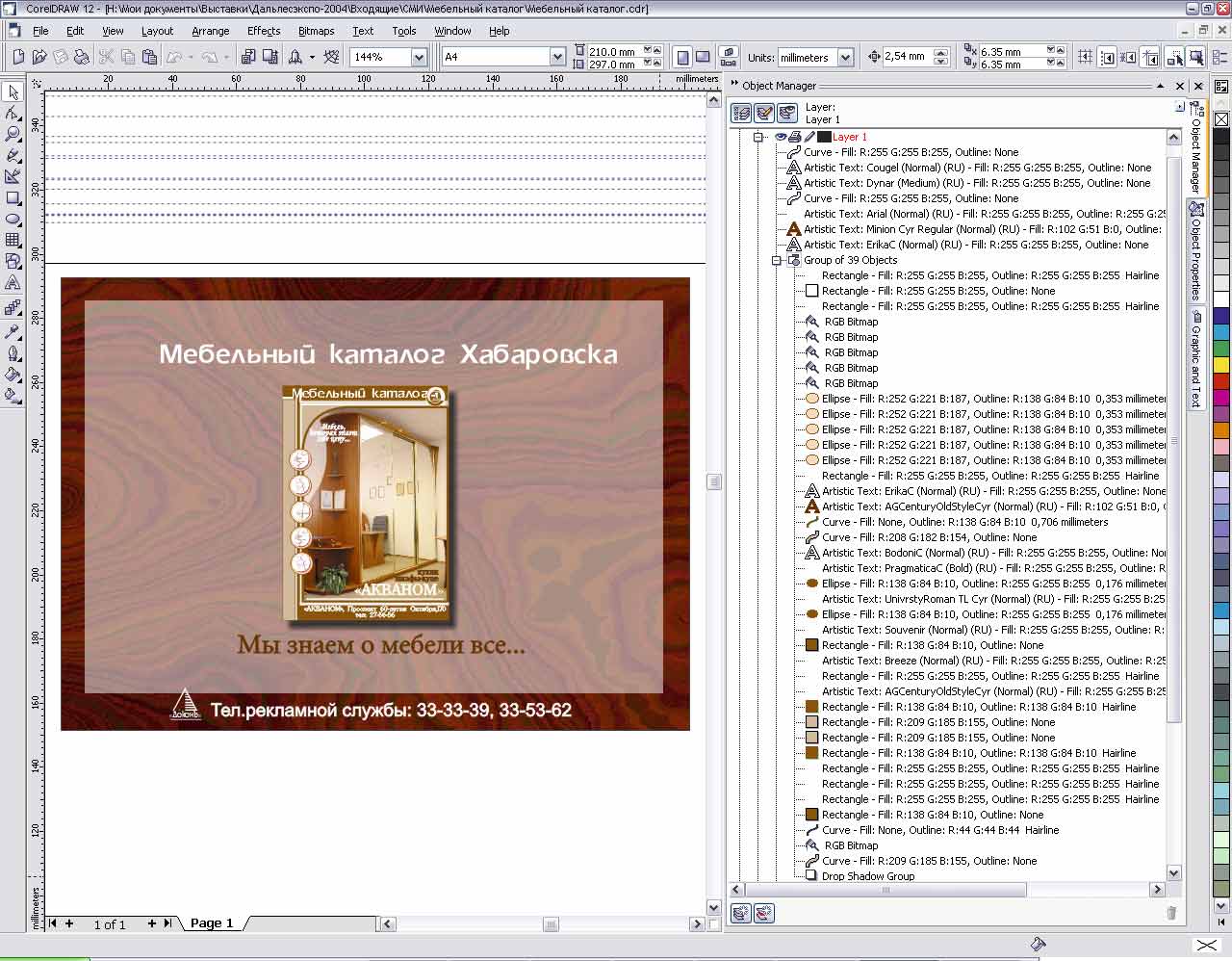Toggle Layer 1 visibility eye icon
The image size is (1232, 961).
click(x=781, y=137)
